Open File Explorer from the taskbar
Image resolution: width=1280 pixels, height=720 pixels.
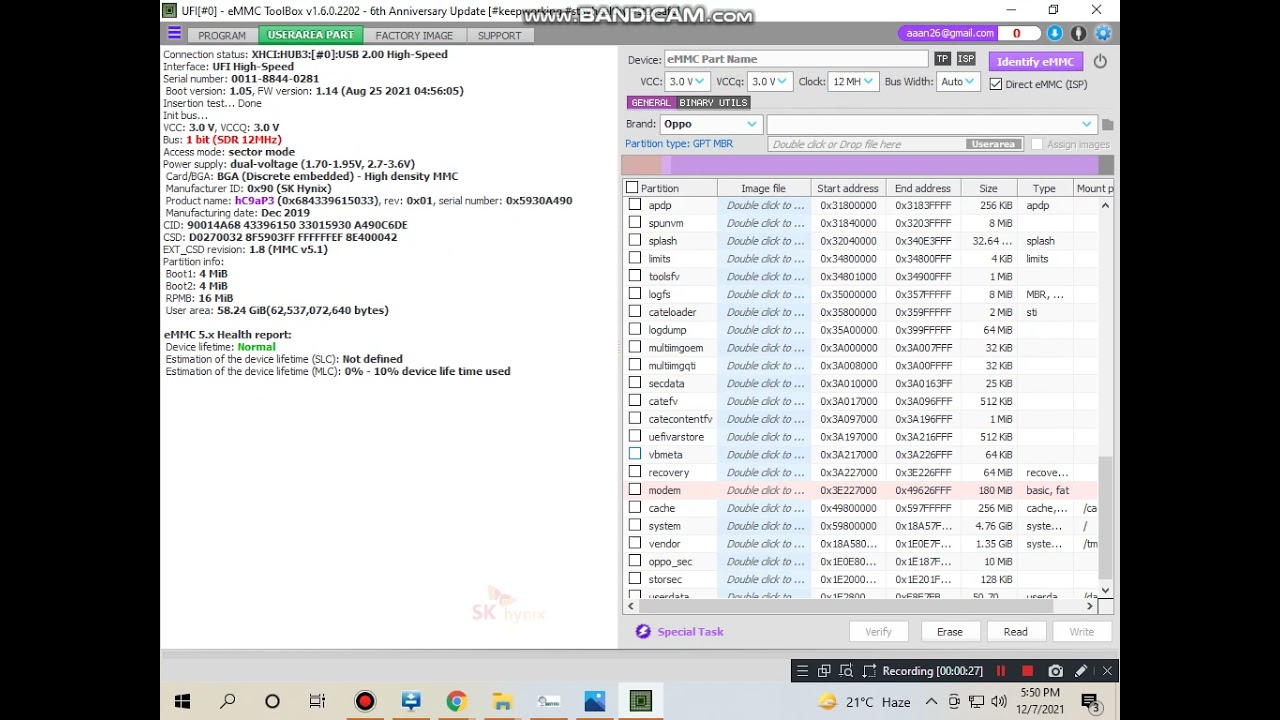[x=502, y=701]
